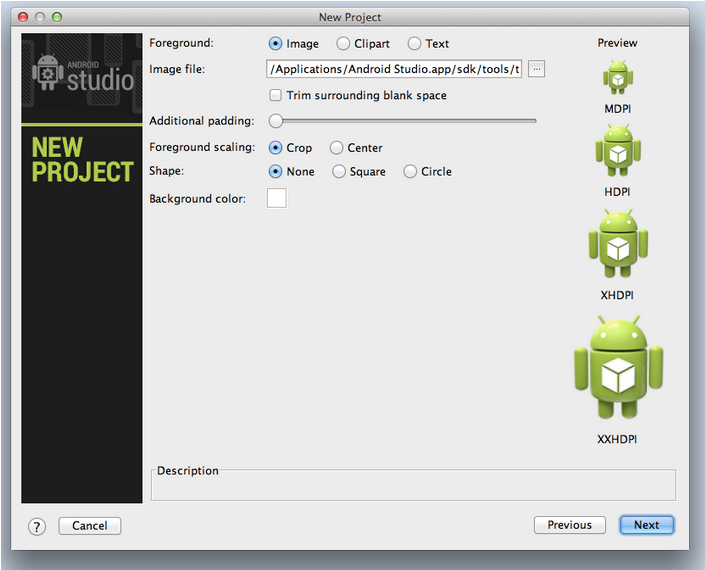Enable Trim surrounding blank space checkbox

pyautogui.click(x=276, y=96)
